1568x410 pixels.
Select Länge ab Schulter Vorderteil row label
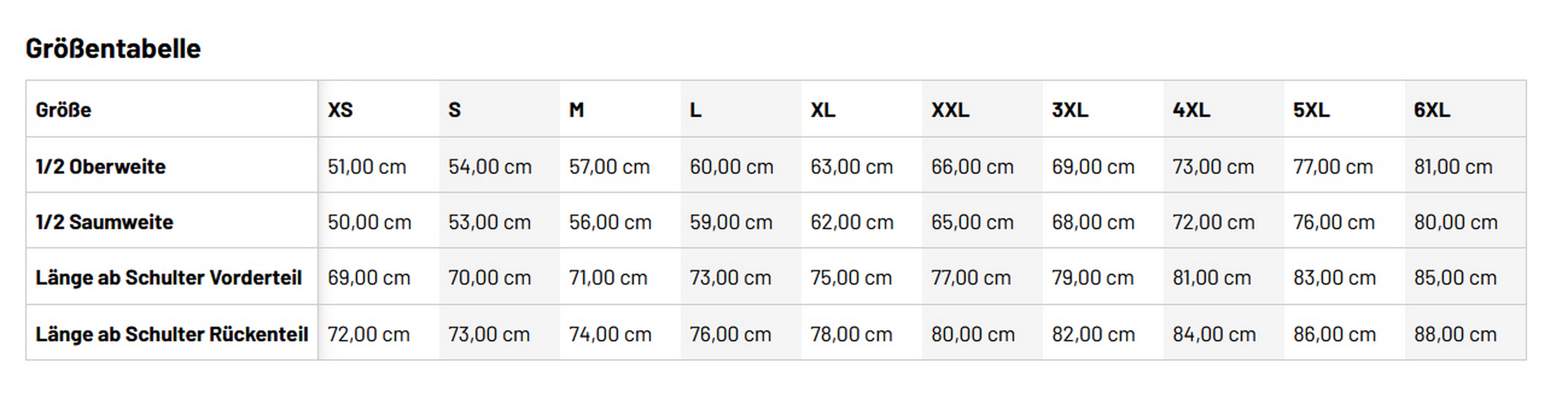click(169, 277)
